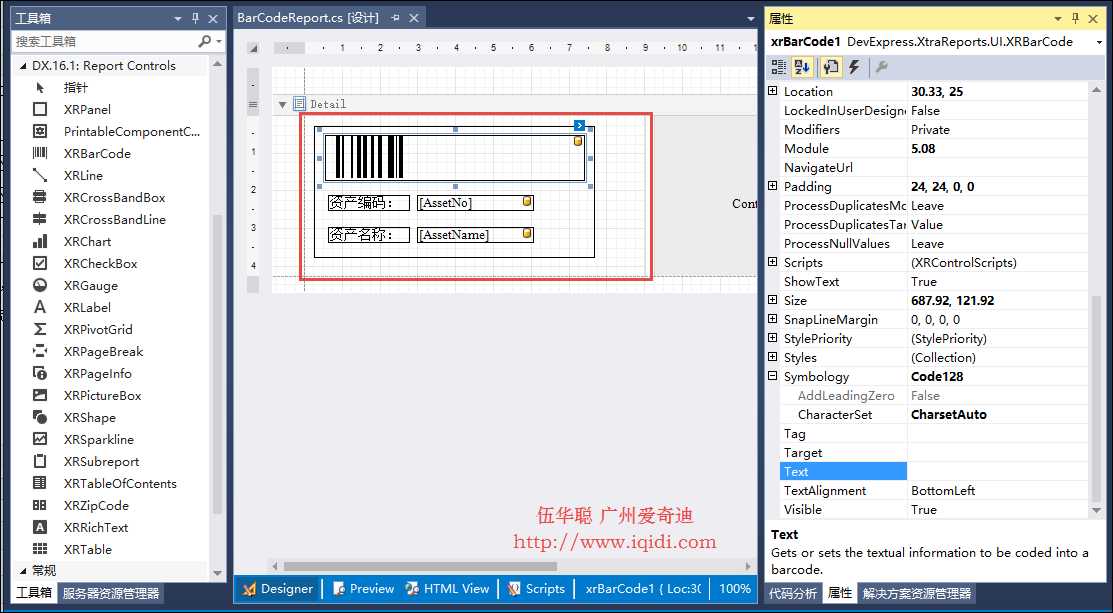Image resolution: width=1113 pixels, height=613 pixels.
Task: Expand the Scripts property
Action: tap(773, 262)
